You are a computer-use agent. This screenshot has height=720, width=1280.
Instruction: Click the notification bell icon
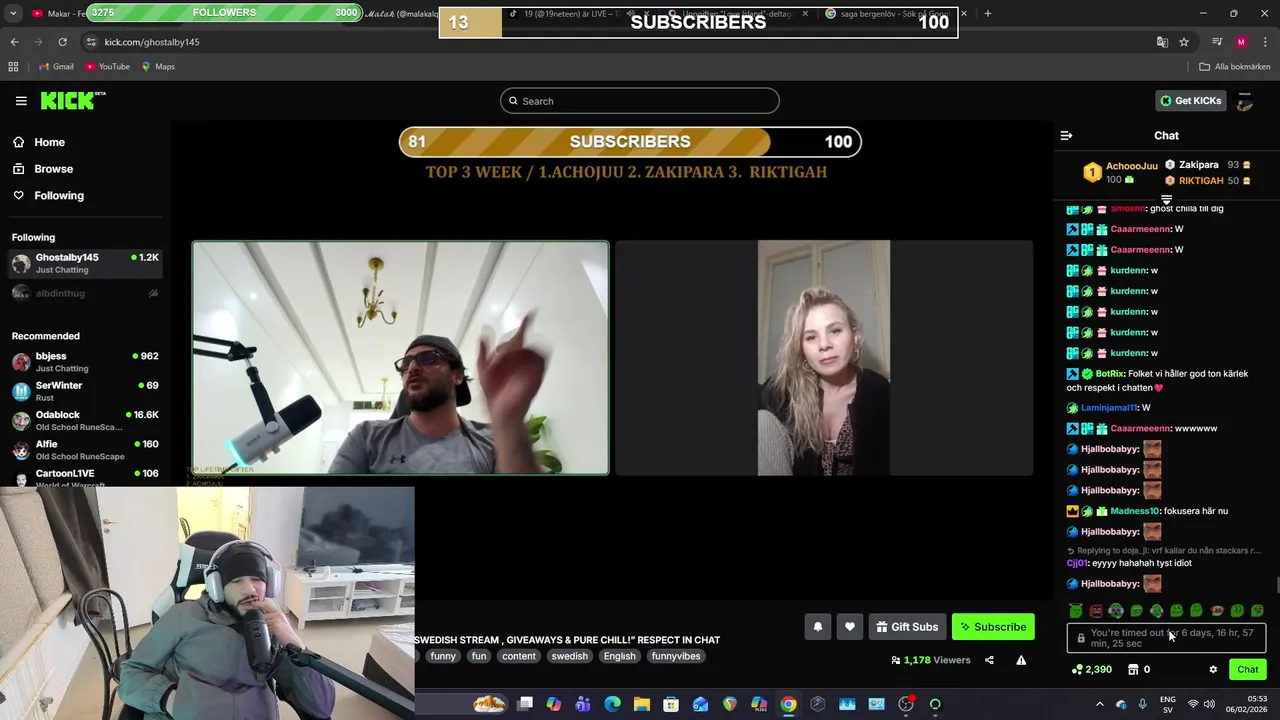pos(817,627)
